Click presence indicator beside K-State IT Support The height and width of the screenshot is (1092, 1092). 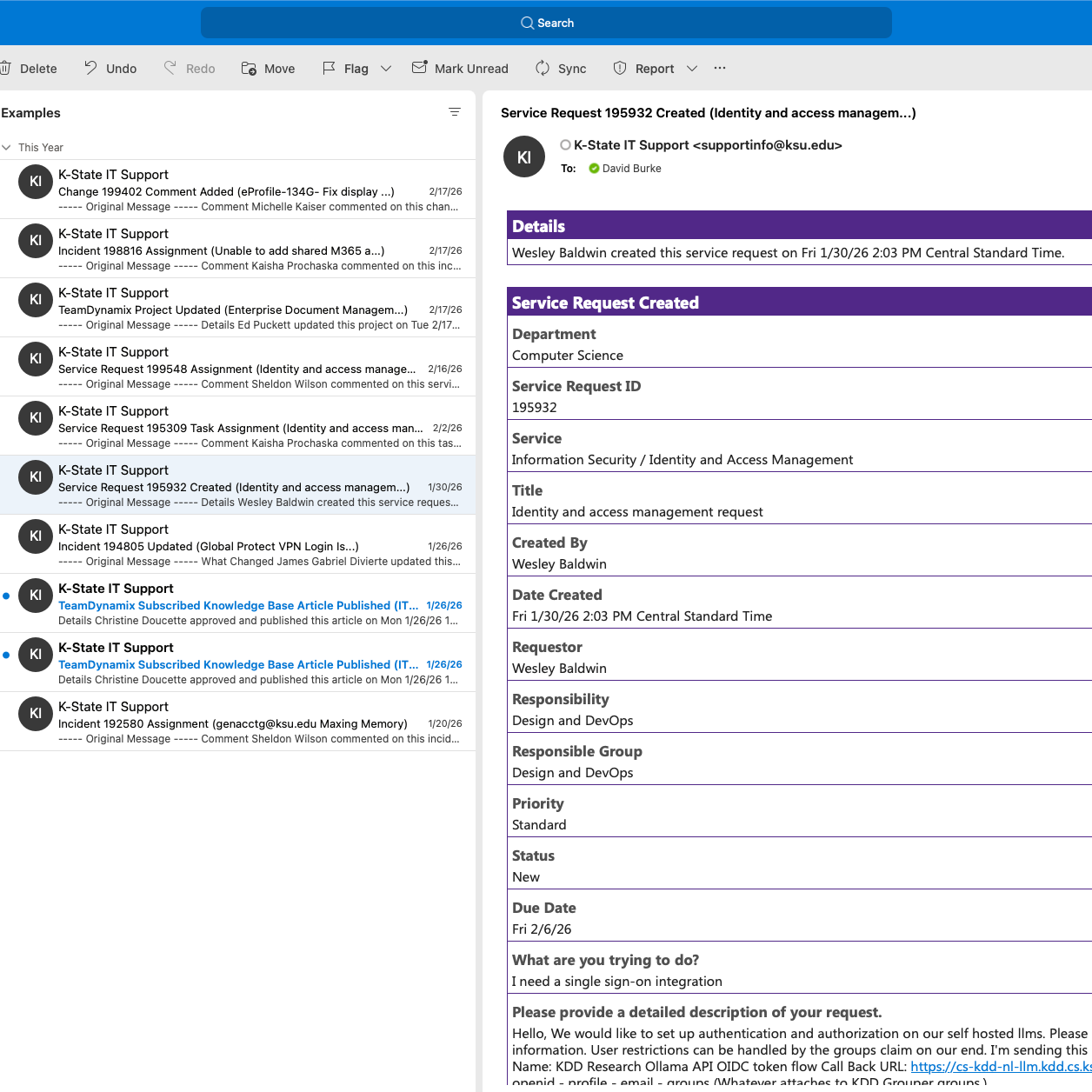pyautogui.click(x=565, y=145)
